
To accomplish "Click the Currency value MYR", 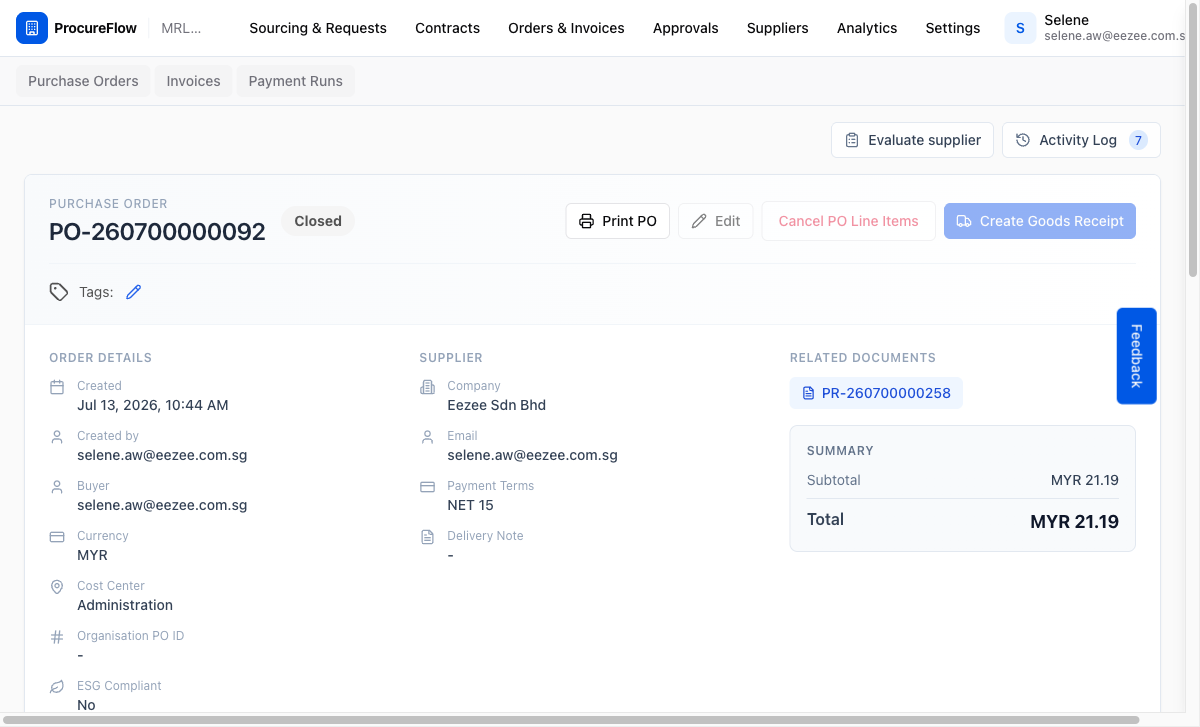I will pyautogui.click(x=92, y=555).
